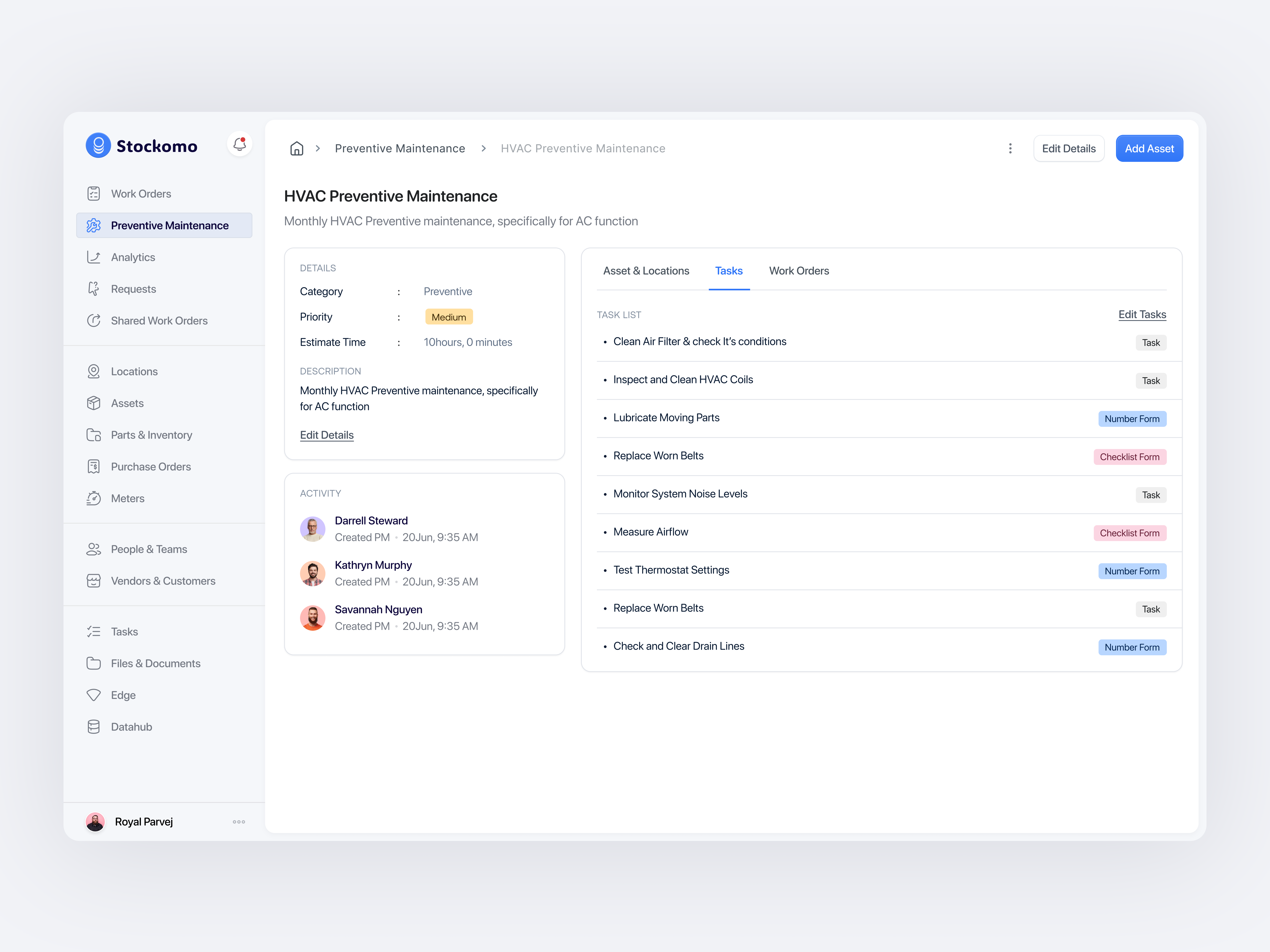Image resolution: width=1270 pixels, height=952 pixels.
Task: Switch to the Work Orders tab
Action: [x=799, y=271]
